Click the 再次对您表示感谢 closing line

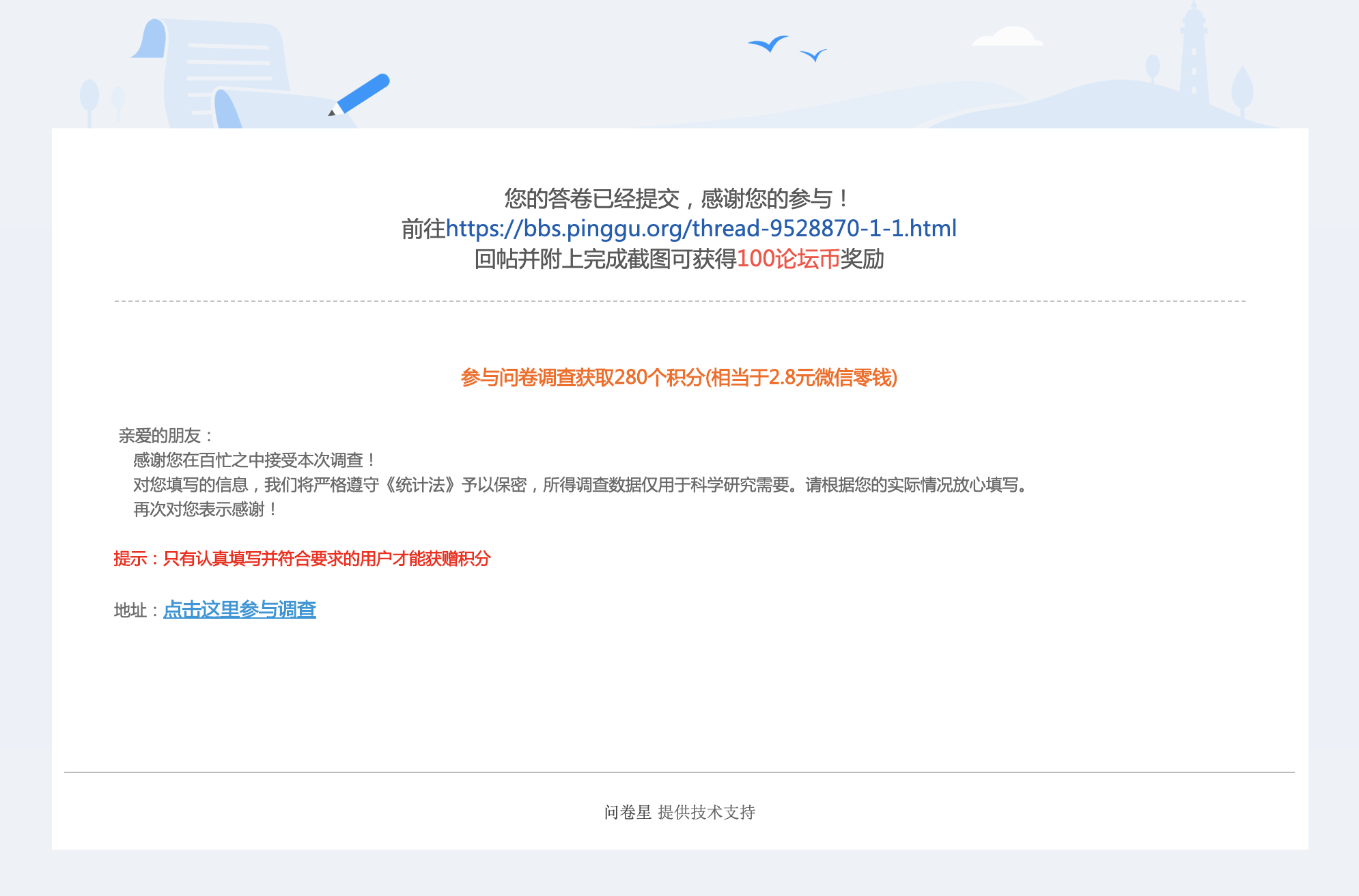(204, 509)
